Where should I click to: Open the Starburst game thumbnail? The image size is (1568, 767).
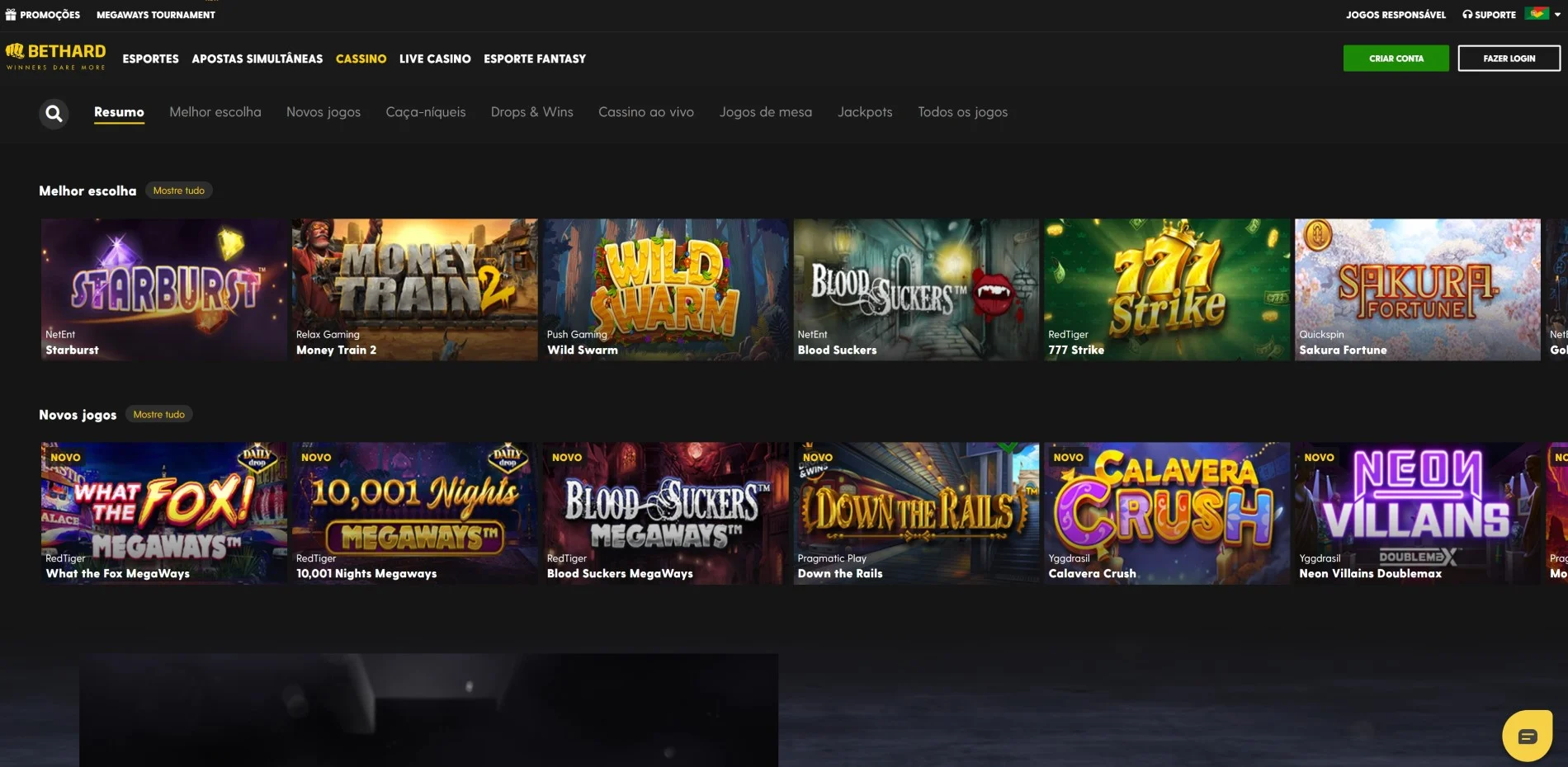[x=163, y=289]
